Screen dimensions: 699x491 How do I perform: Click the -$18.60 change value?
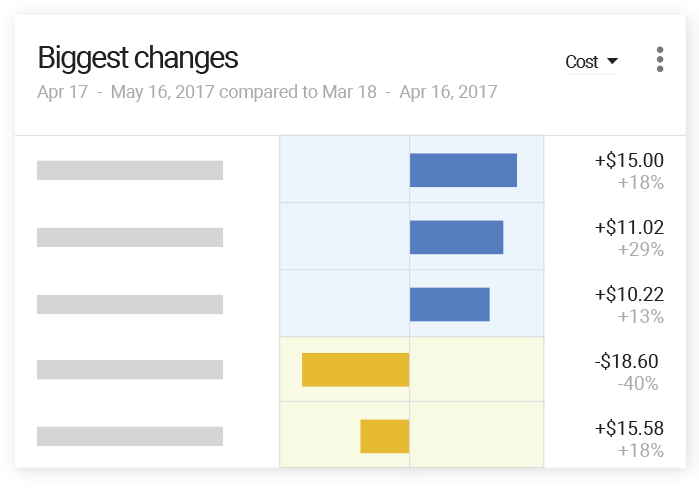[x=629, y=362]
